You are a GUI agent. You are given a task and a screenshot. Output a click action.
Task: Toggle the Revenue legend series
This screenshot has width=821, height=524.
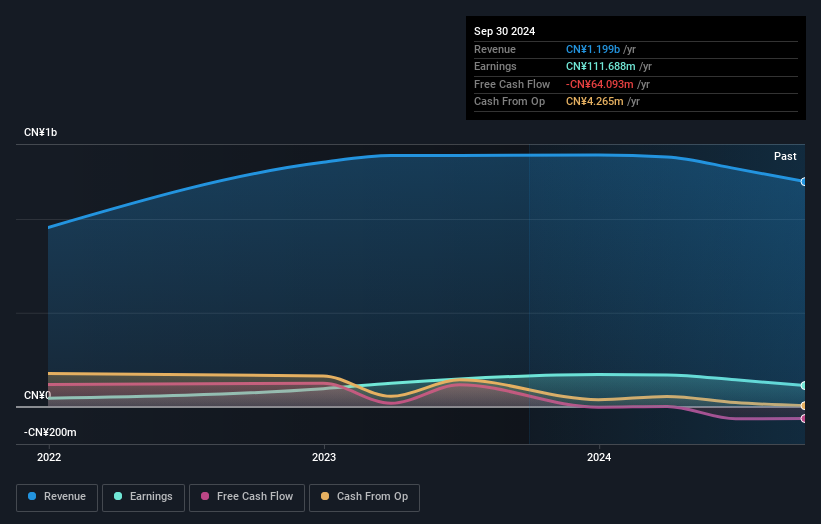57,497
